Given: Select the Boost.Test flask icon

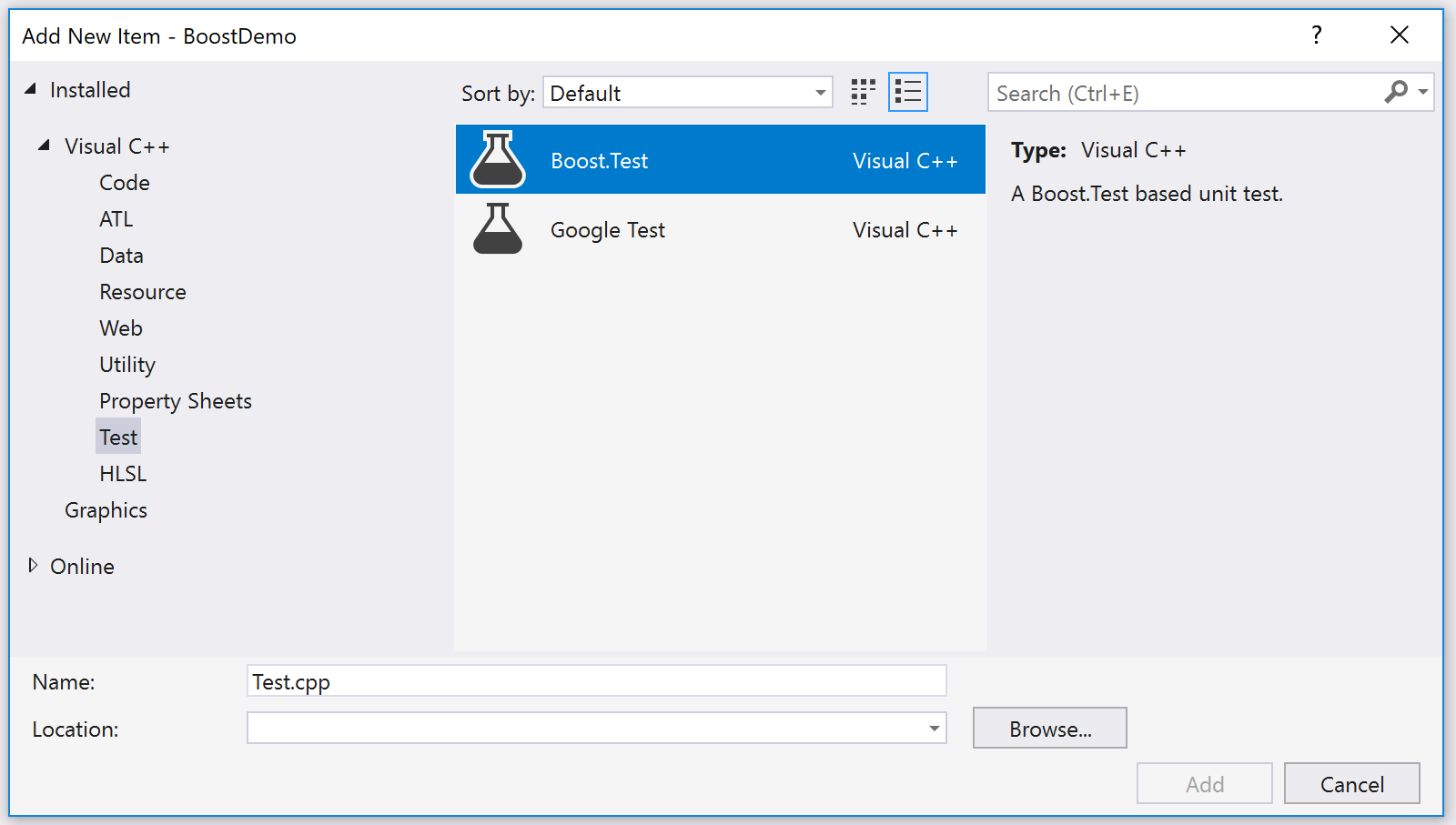Looking at the screenshot, I should [x=497, y=159].
